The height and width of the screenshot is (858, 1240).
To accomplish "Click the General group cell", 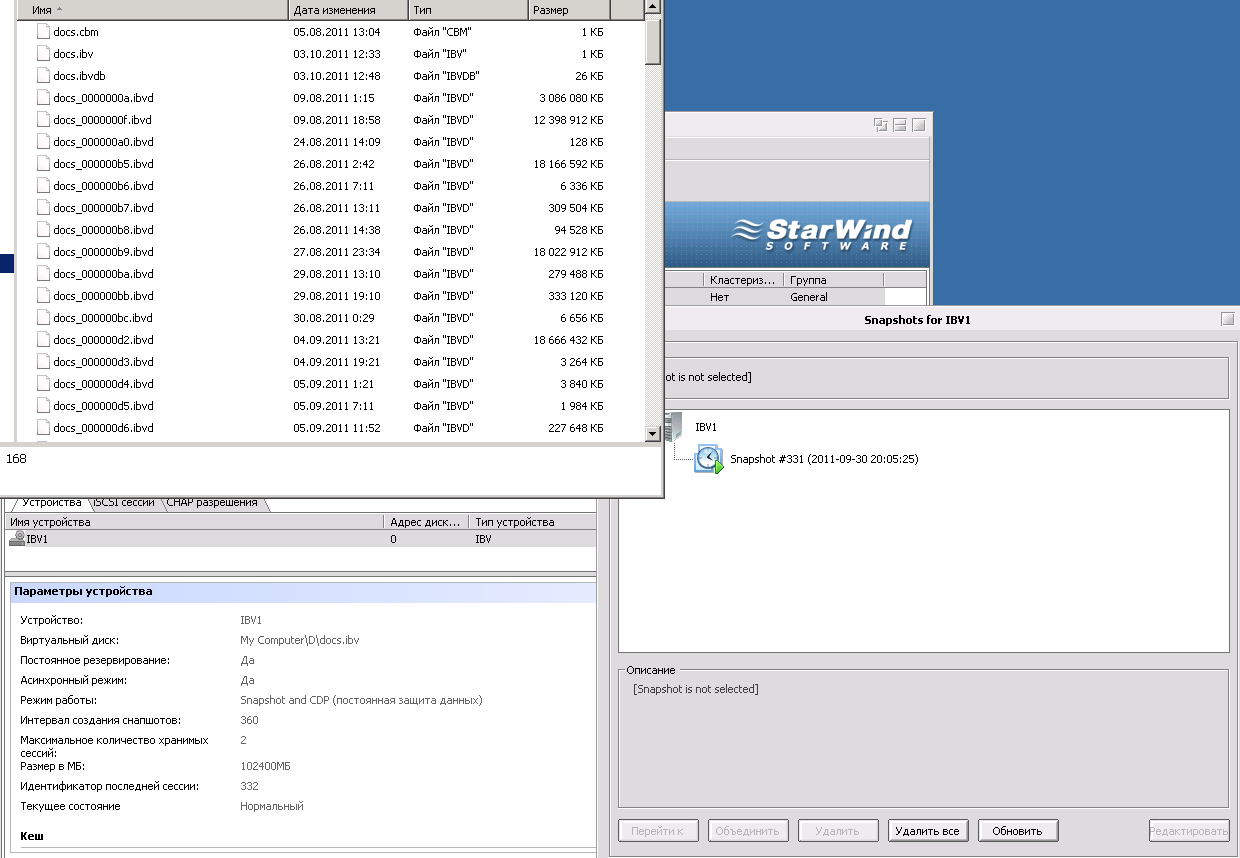I will (809, 297).
